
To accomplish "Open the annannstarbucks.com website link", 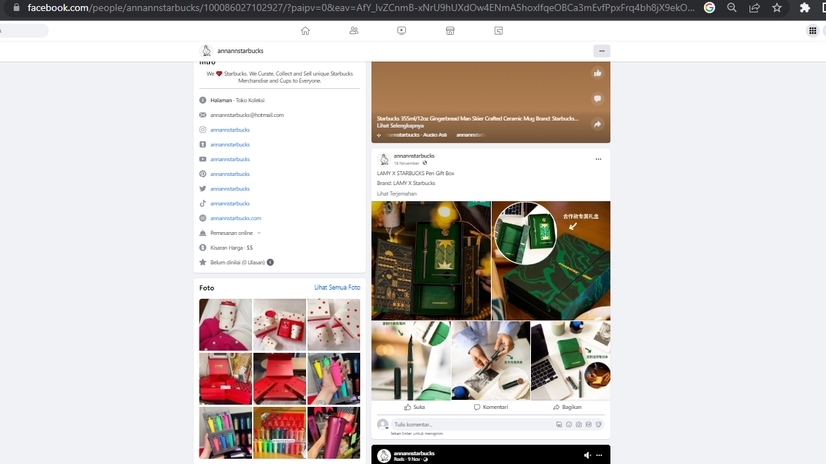I will (x=235, y=218).
